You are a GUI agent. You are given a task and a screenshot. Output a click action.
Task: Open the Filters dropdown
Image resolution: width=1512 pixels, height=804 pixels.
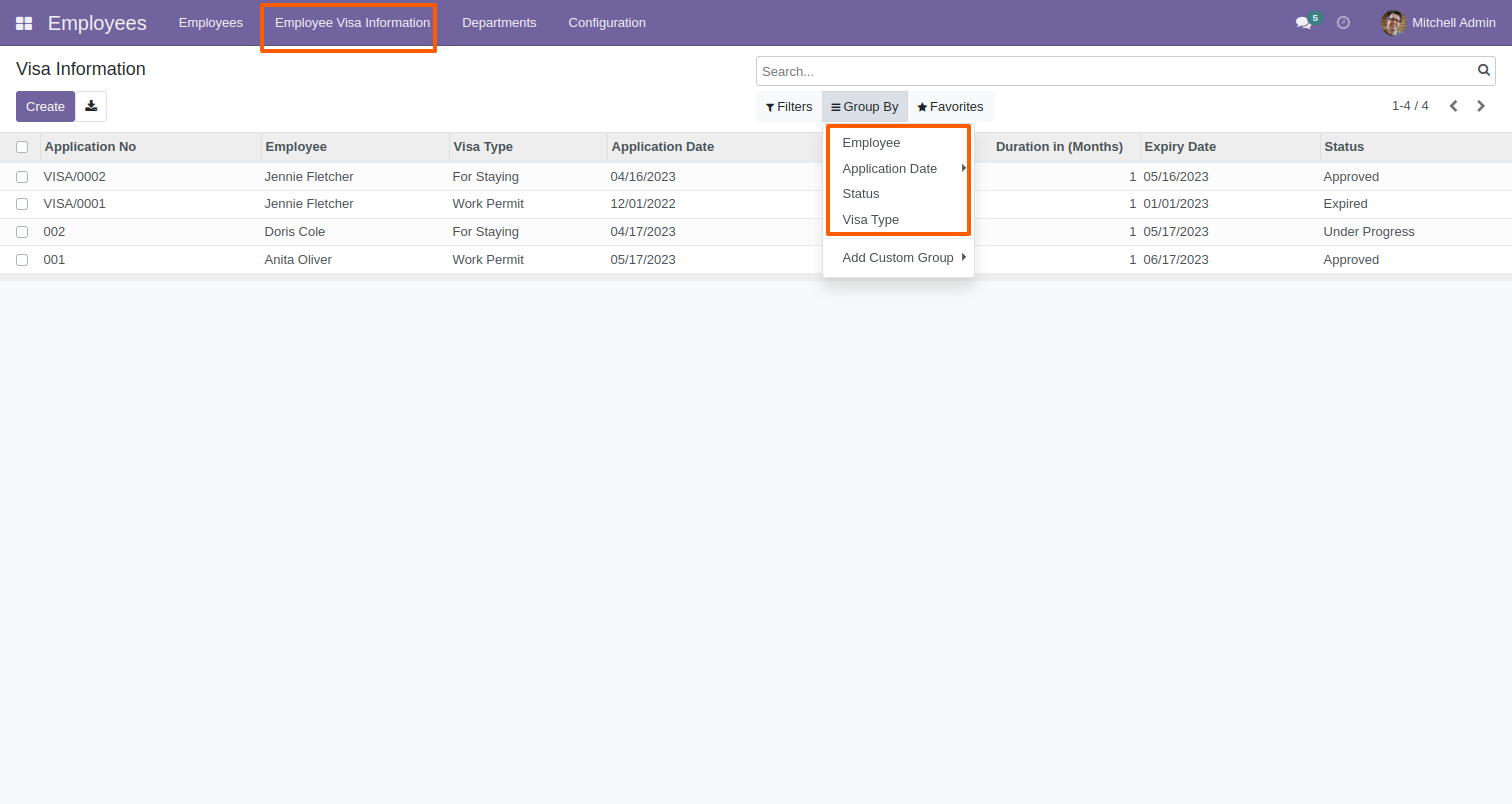[x=789, y=107]
